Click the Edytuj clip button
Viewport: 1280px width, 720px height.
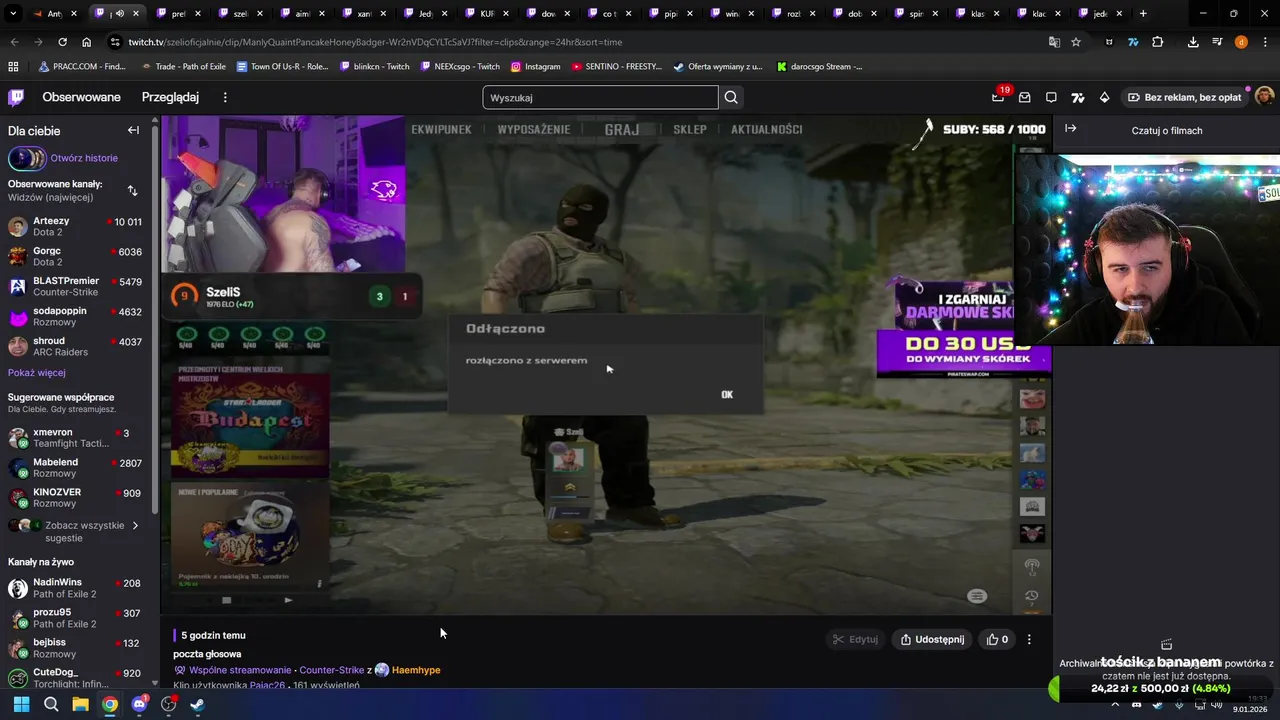click(856, 639)
